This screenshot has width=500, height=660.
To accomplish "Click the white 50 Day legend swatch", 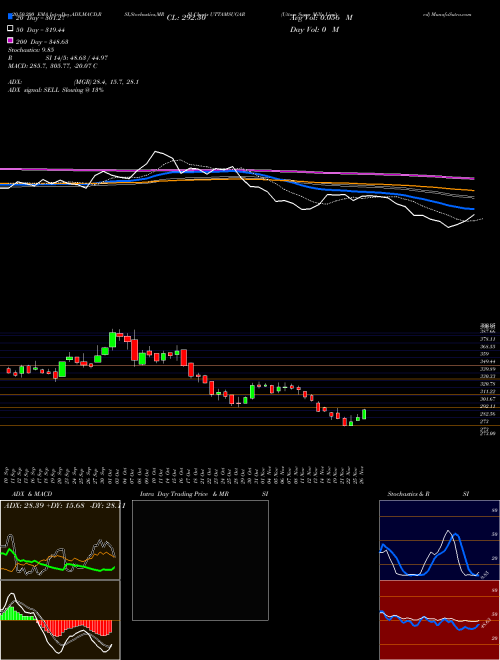I will (x=10, y=29).
